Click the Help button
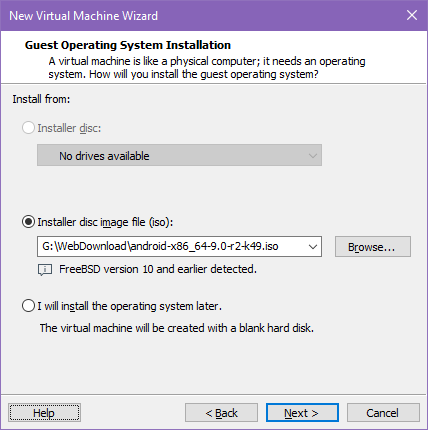The image size is (428, 430). 44,413
